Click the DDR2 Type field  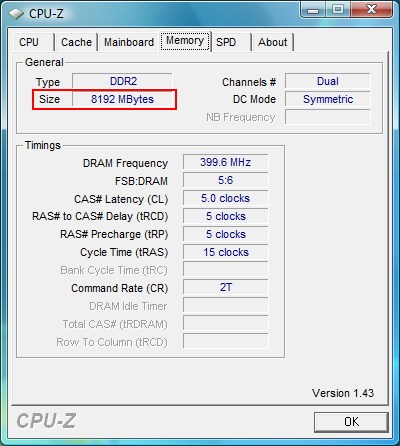tap(122, 81)
